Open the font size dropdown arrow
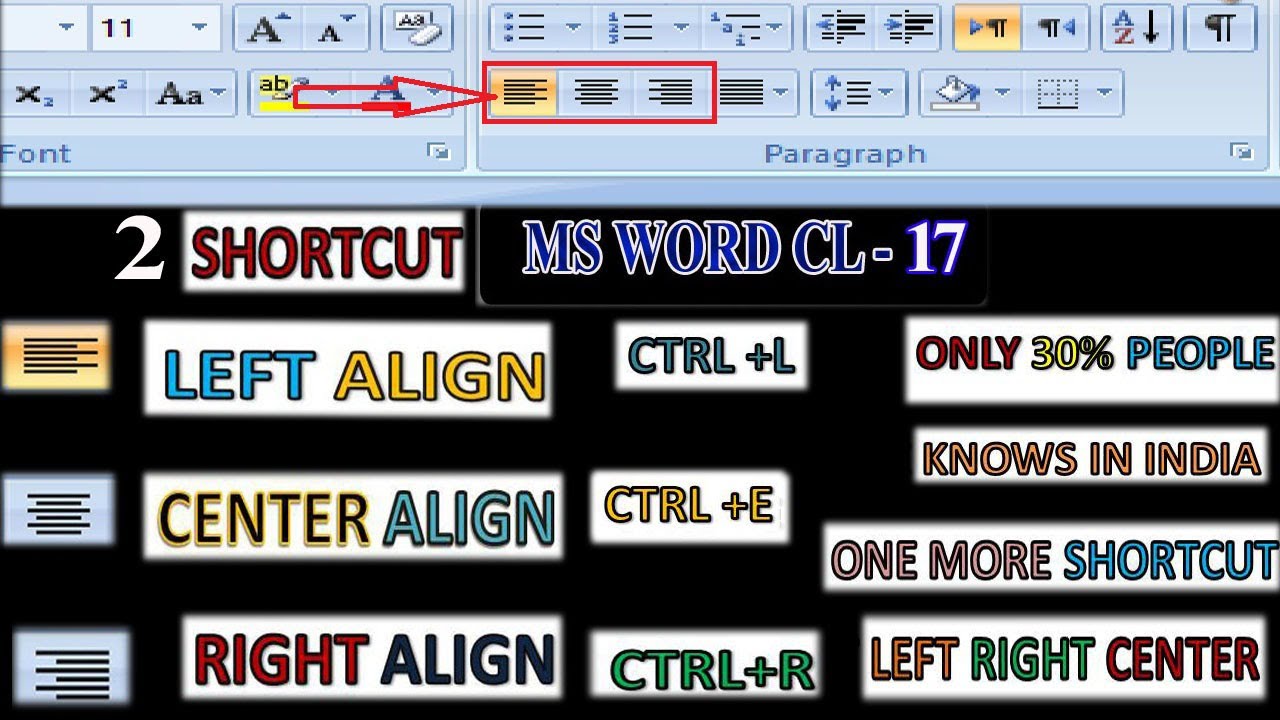The width and height of the screenshot is (1280, 720). [x=200, y=28]
